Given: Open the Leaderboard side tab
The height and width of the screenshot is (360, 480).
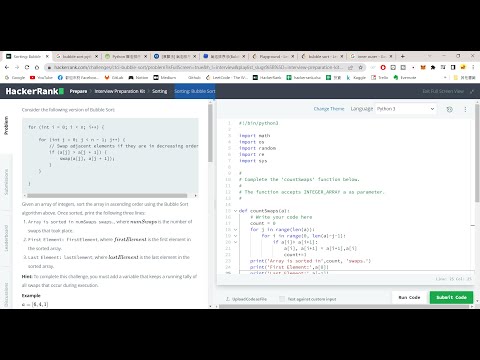Looking at the screenshot, I should 6,238.
